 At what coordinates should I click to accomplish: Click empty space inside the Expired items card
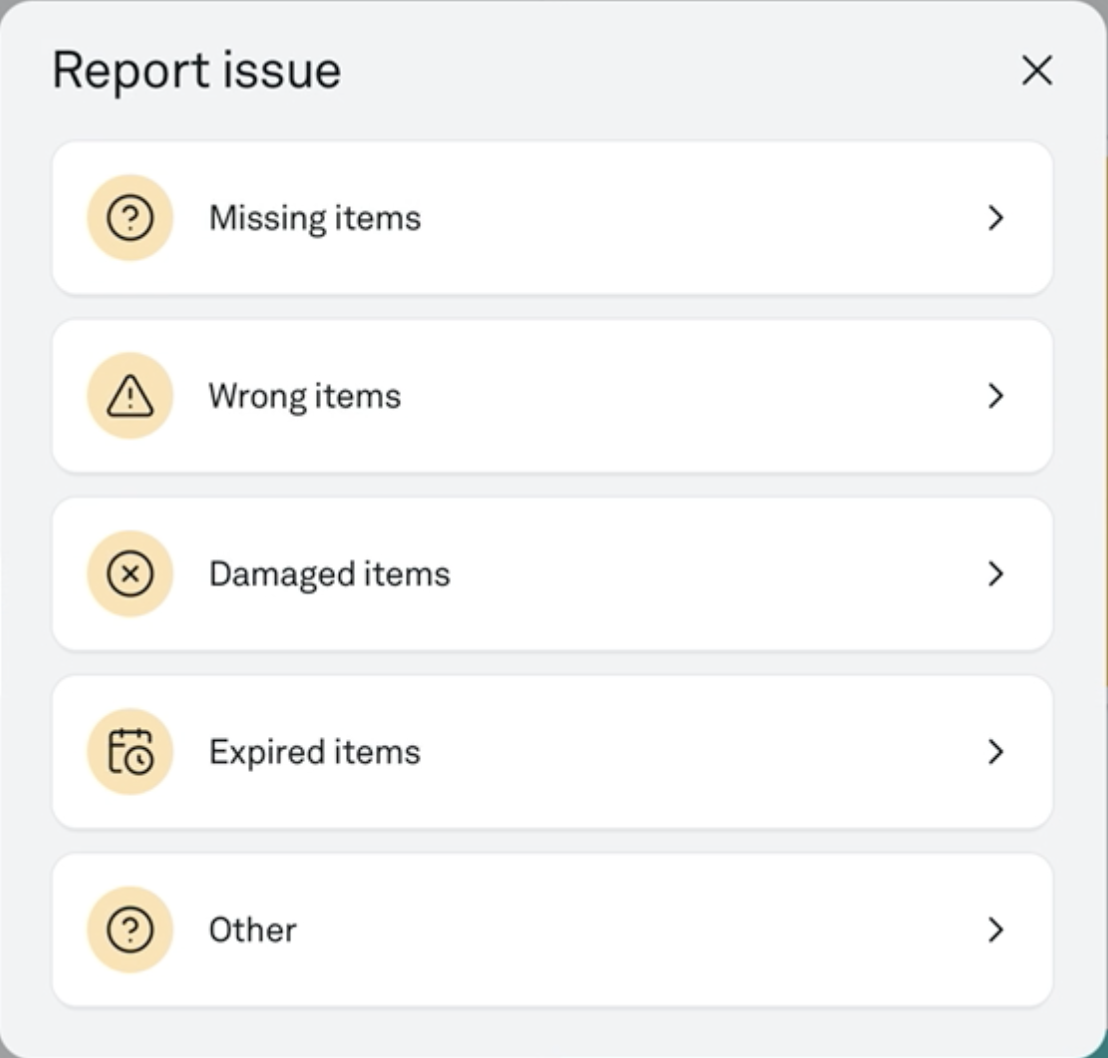707,752
